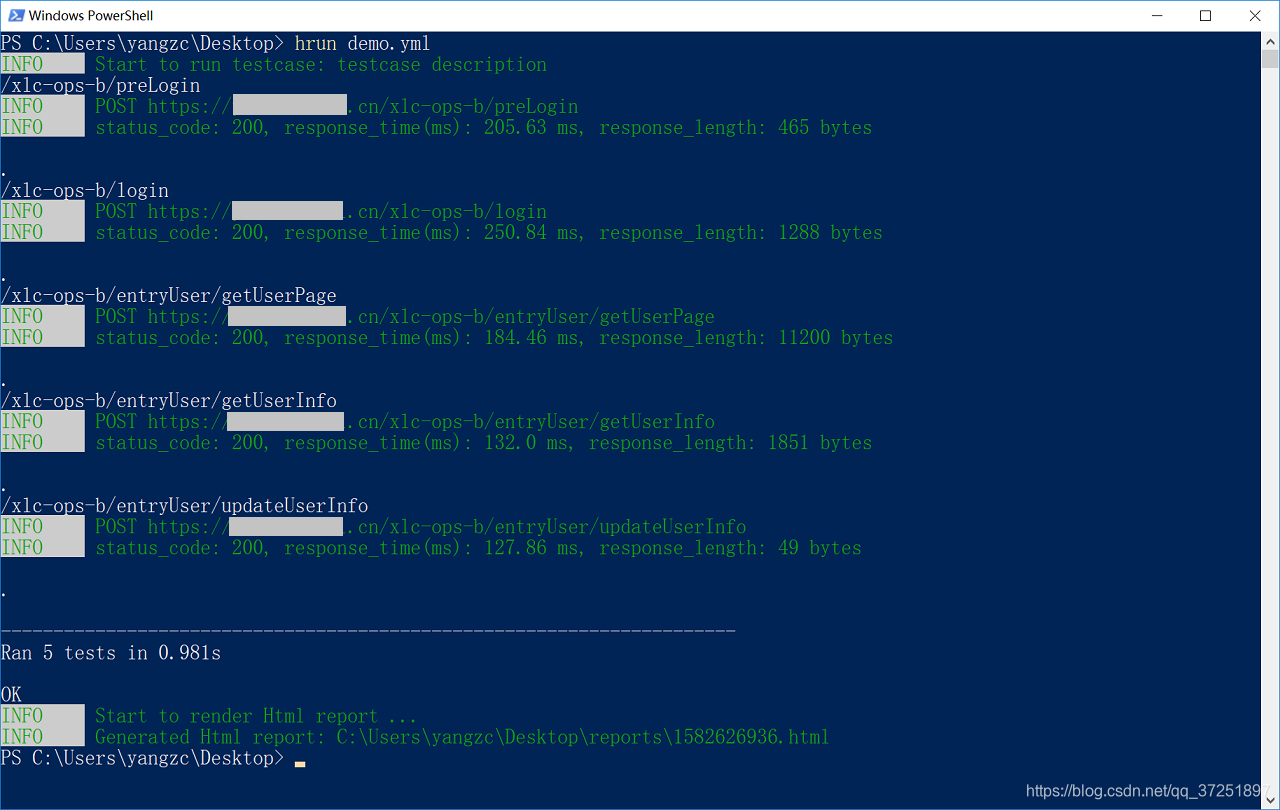Click the POST preLogin URL line
Viewport: 1280px width, 810px height.
pyautogui.click(x=337, y=106)
